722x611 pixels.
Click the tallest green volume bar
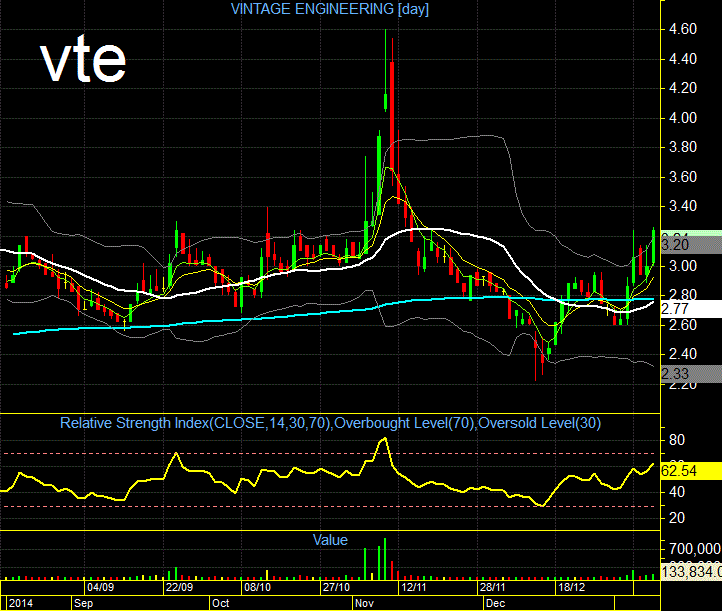[x=385, y=559]
